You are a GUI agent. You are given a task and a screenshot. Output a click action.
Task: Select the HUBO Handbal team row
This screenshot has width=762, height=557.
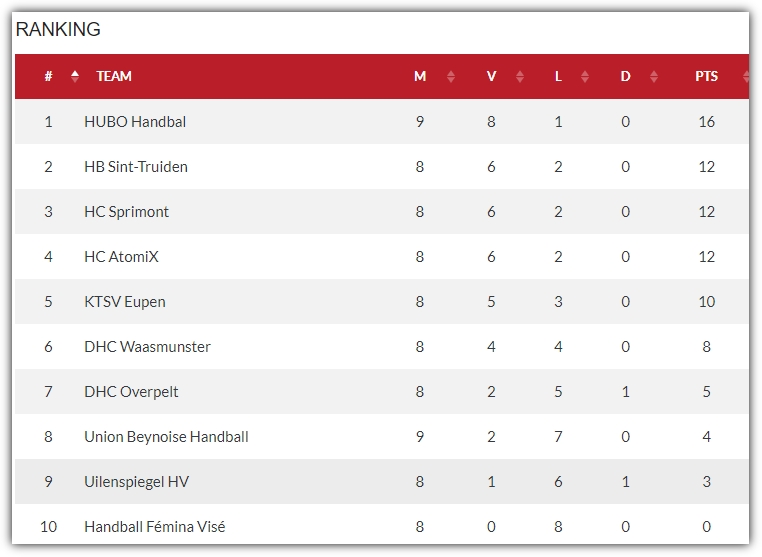381,122
